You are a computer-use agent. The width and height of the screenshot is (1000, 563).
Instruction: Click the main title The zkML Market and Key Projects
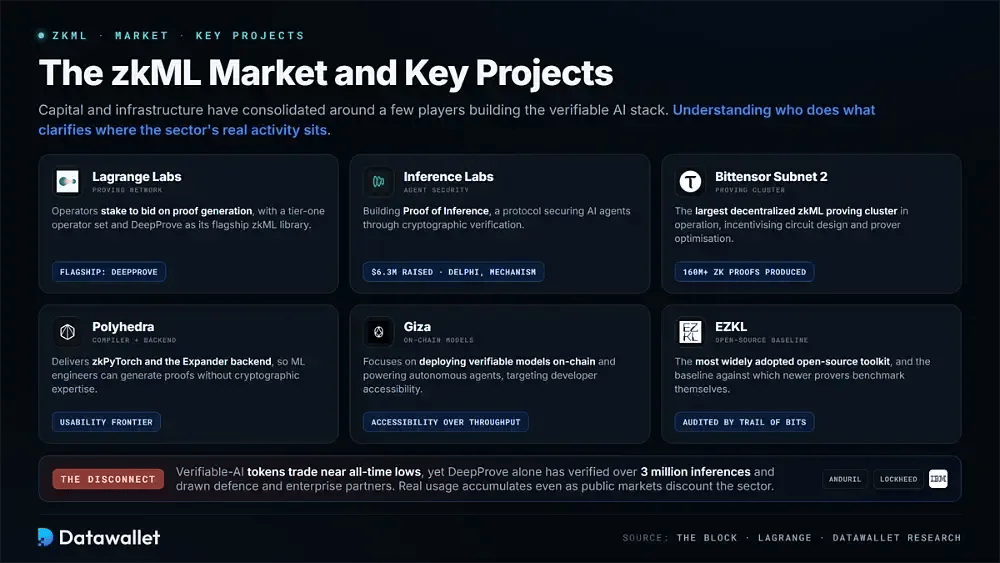tap(326, 73)
